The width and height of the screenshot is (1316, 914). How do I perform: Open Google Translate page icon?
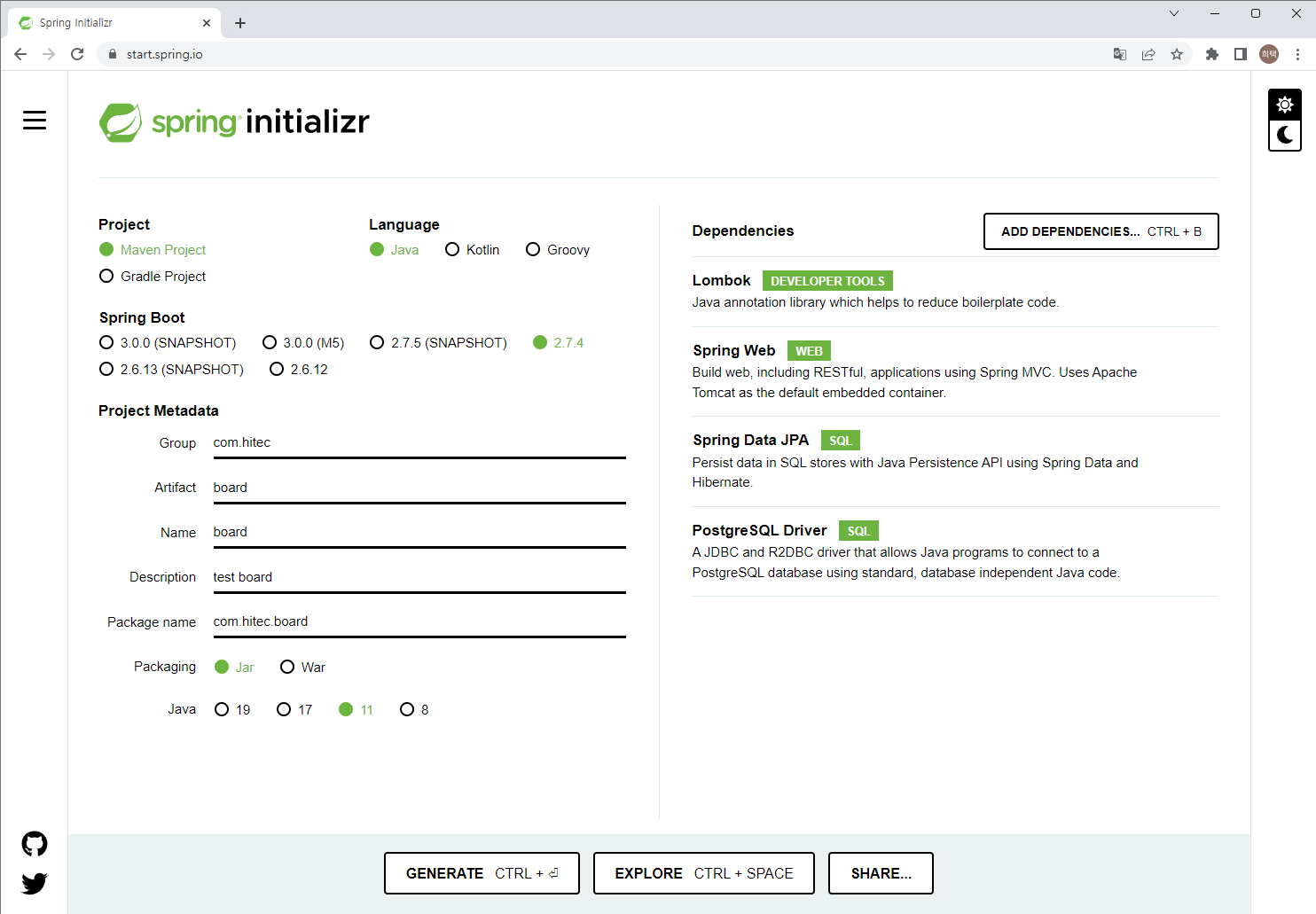tap(1120, 54)
